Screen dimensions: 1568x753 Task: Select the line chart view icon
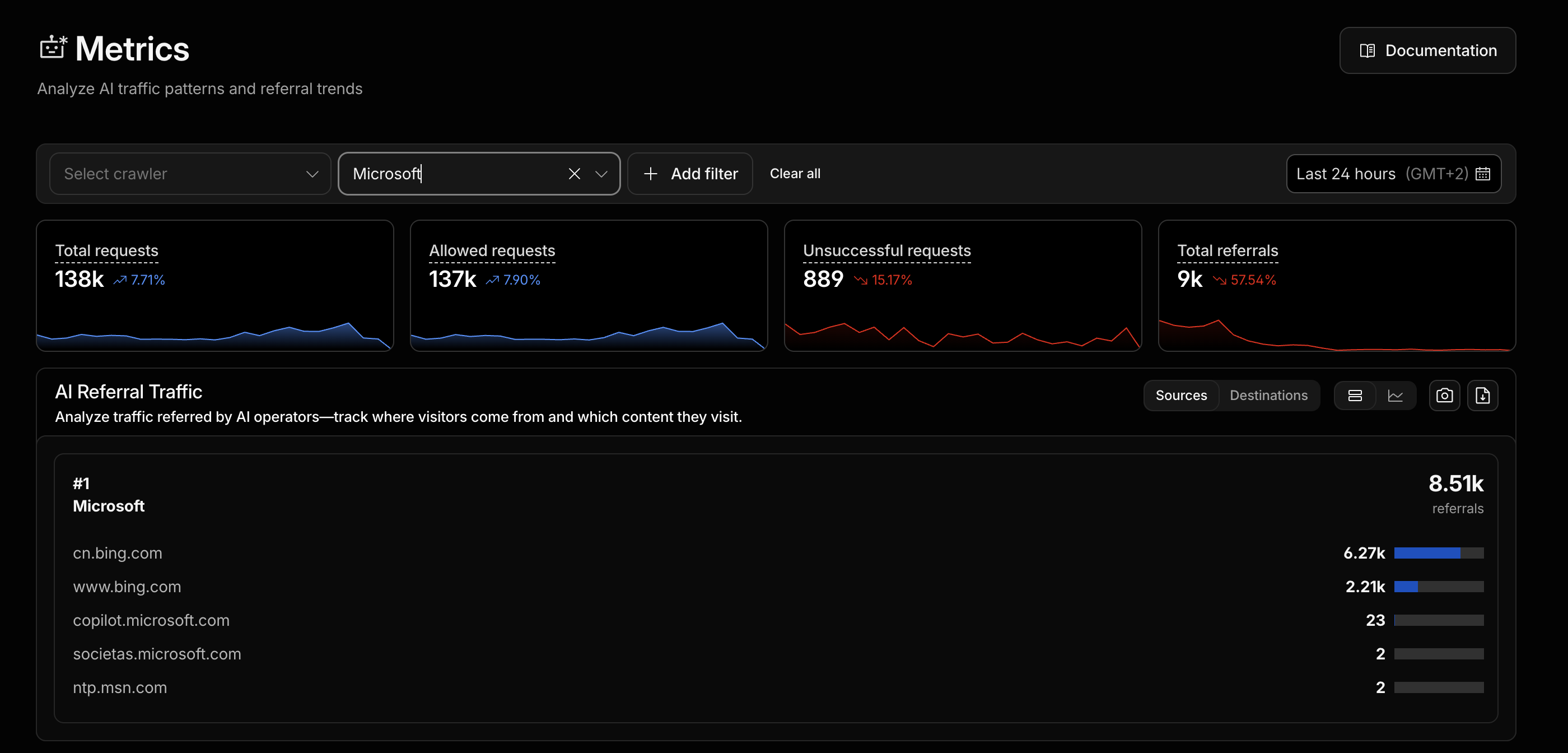1395,396
